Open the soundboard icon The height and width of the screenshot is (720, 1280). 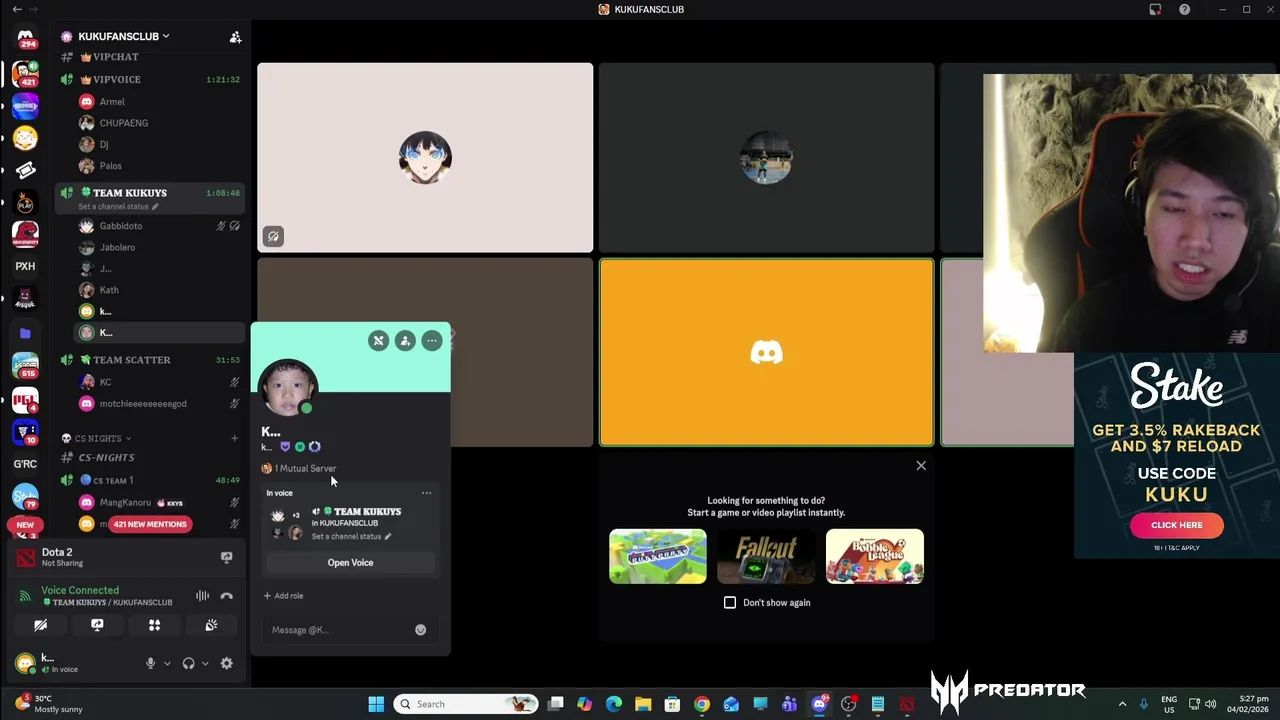pyautogui.click(x=211, y=625)
